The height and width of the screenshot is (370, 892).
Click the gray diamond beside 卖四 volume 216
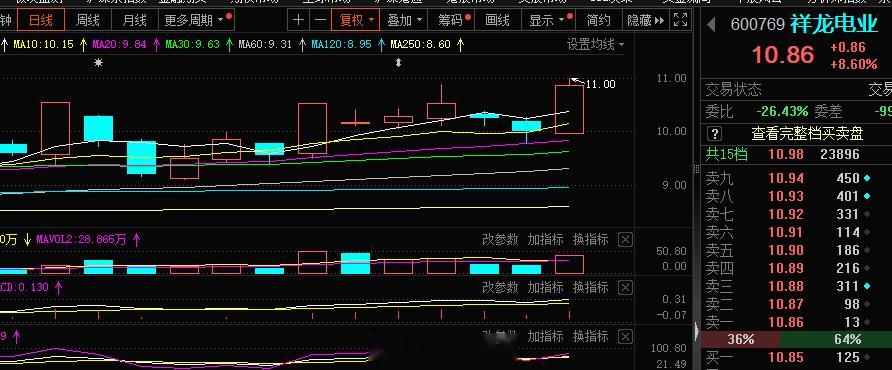click(867, 268)
